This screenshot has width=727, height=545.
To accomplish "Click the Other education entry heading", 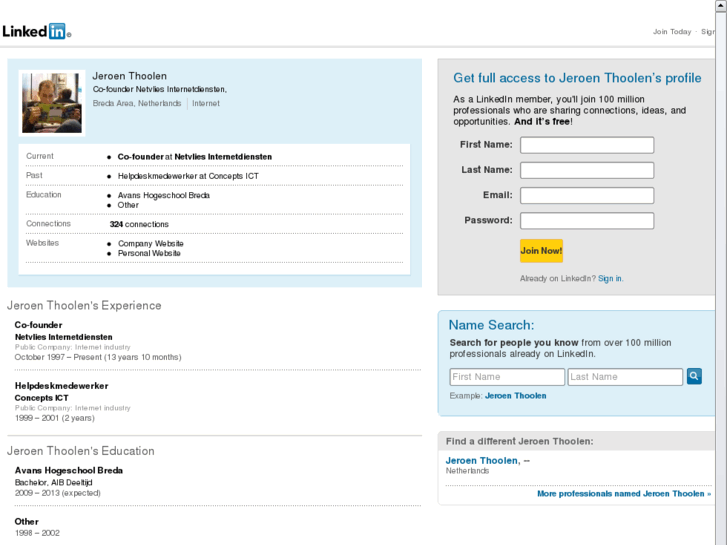I will (26, 522).
